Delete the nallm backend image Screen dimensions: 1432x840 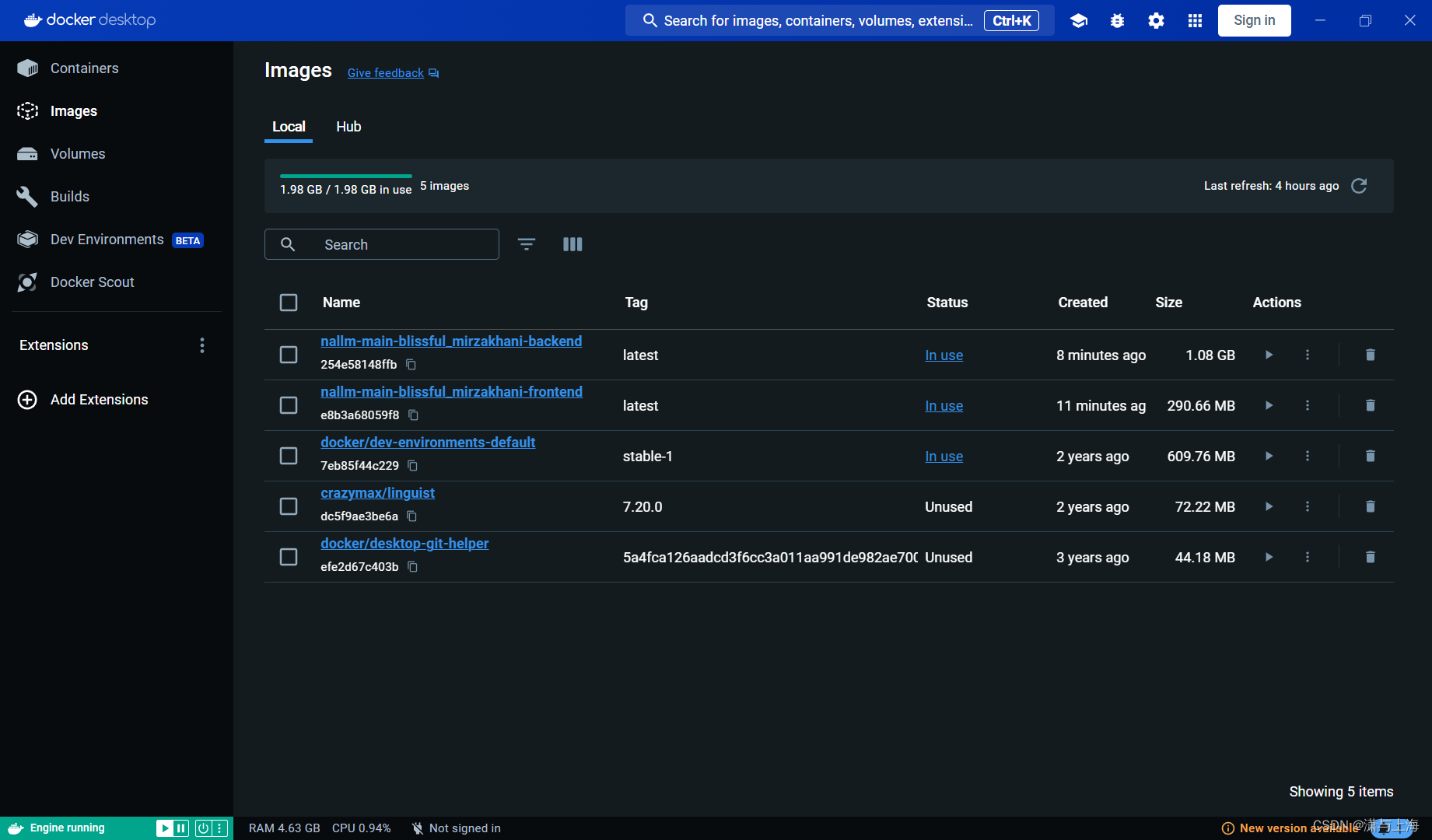coord(1371,355)
